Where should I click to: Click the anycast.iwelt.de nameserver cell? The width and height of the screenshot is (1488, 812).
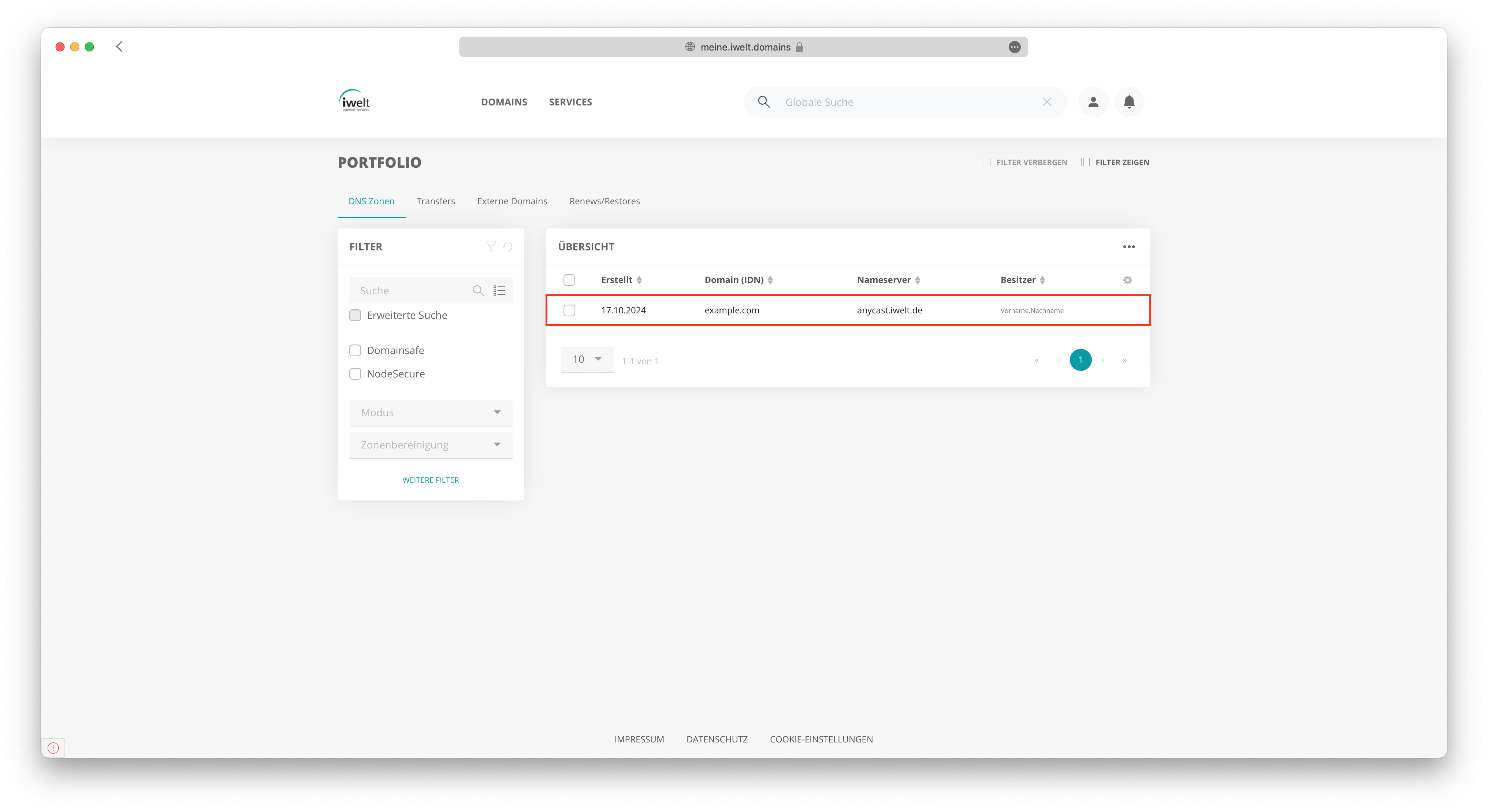890,311
